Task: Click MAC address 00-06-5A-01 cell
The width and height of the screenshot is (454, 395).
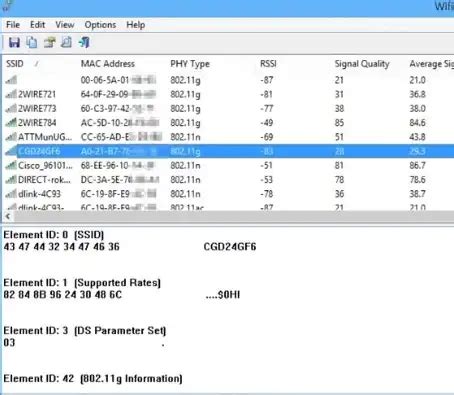Action: point(118,80)
